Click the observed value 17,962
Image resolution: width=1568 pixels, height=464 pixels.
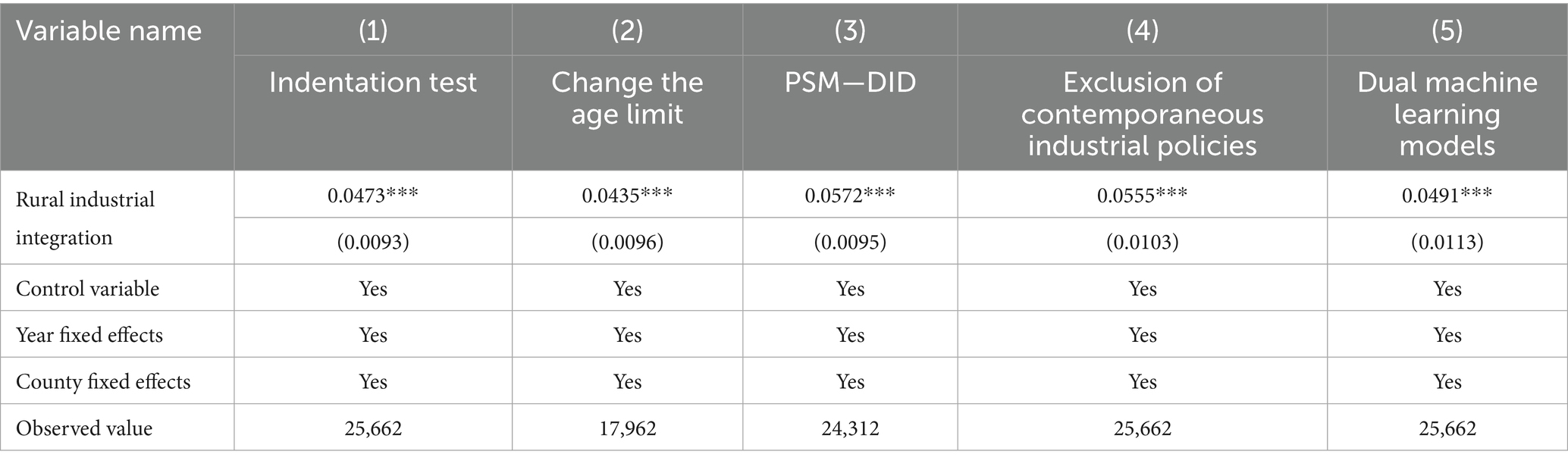[627, 428]
